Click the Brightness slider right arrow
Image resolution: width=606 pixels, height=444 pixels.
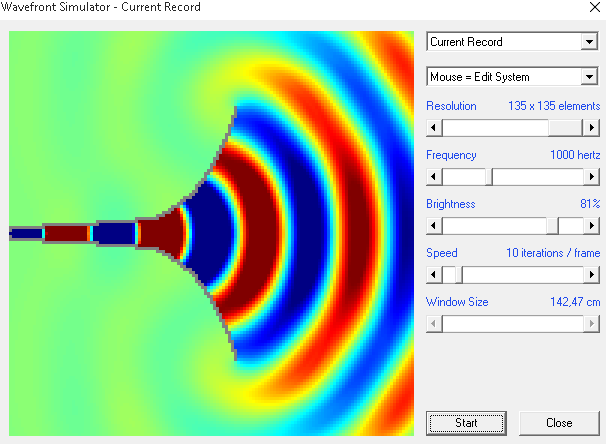tap(591, 225)
